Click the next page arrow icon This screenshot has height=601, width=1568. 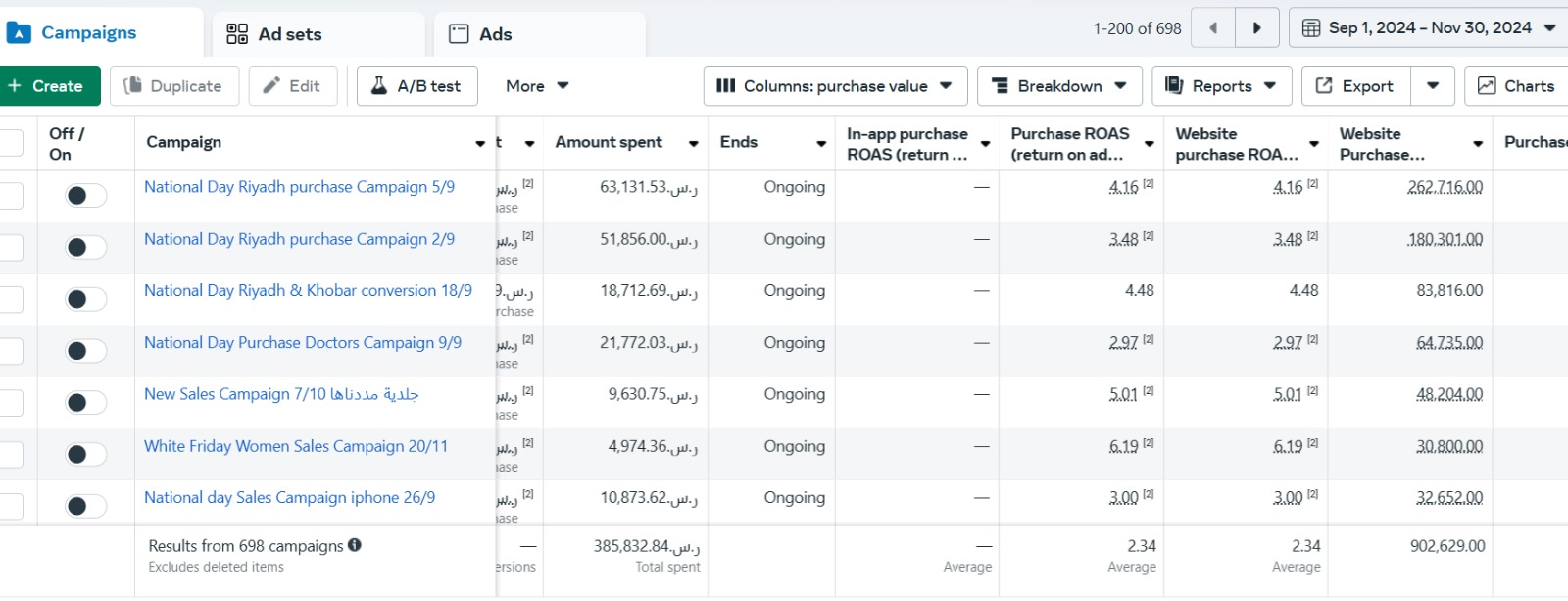[x=1256, y=28]
